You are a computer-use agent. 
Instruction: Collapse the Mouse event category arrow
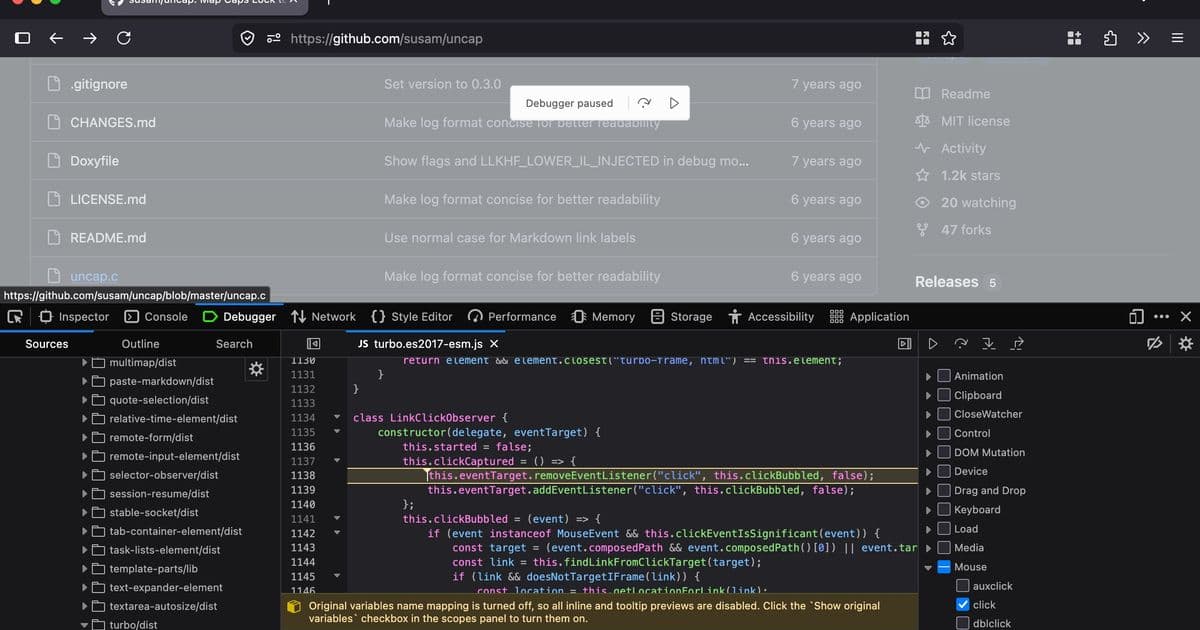point(929,567)
